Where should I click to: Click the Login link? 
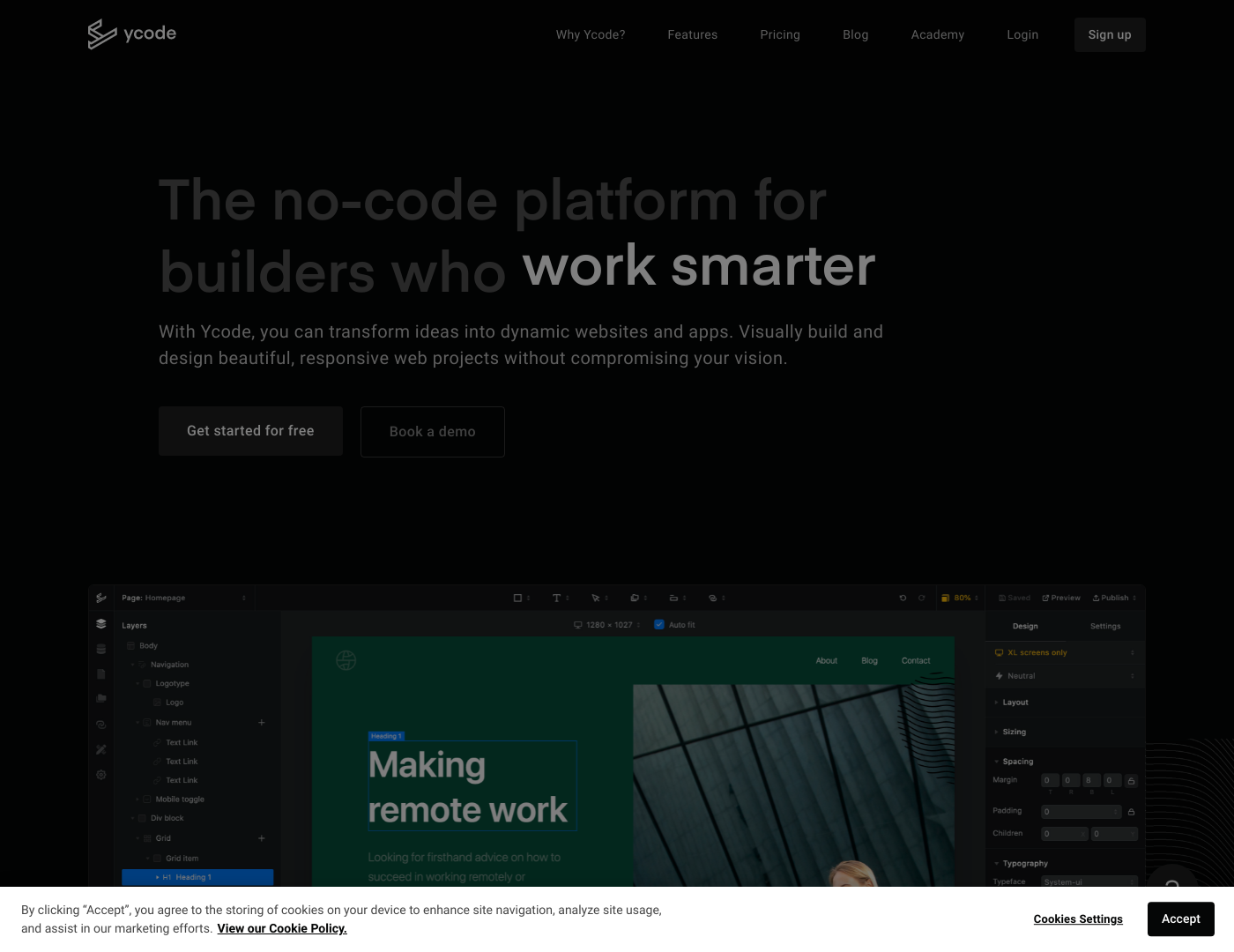click(1022, 34)
